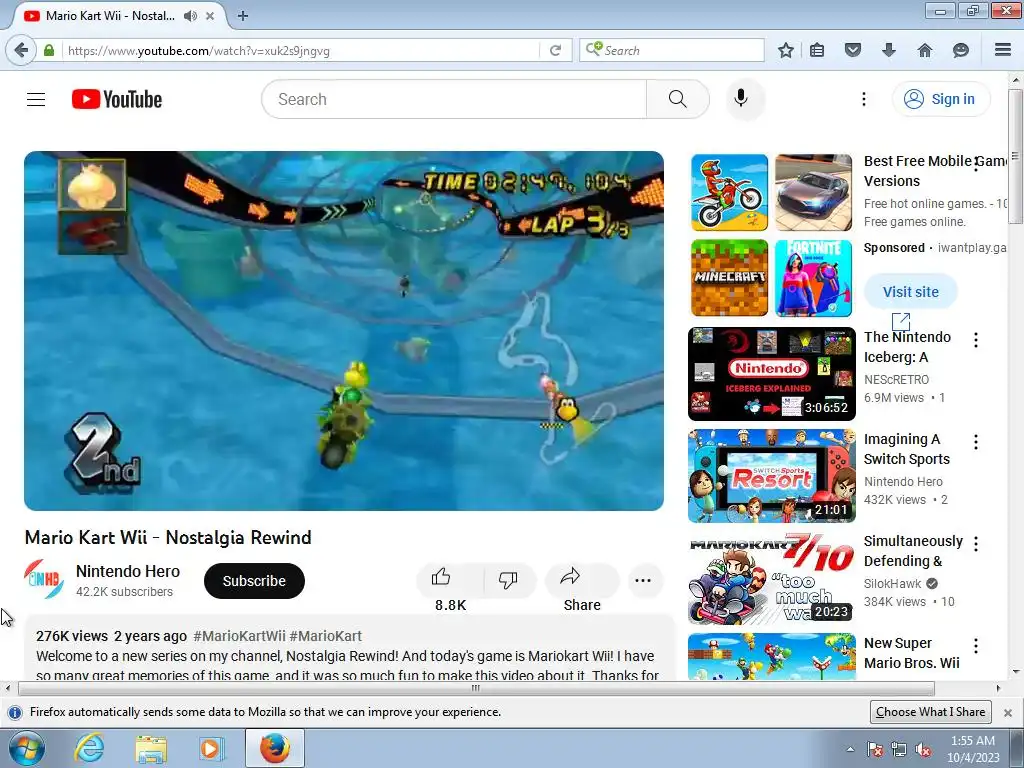Screen dimensions: 1024x768
Task: Share the video with Share button
Action: [x=582, y=581]
